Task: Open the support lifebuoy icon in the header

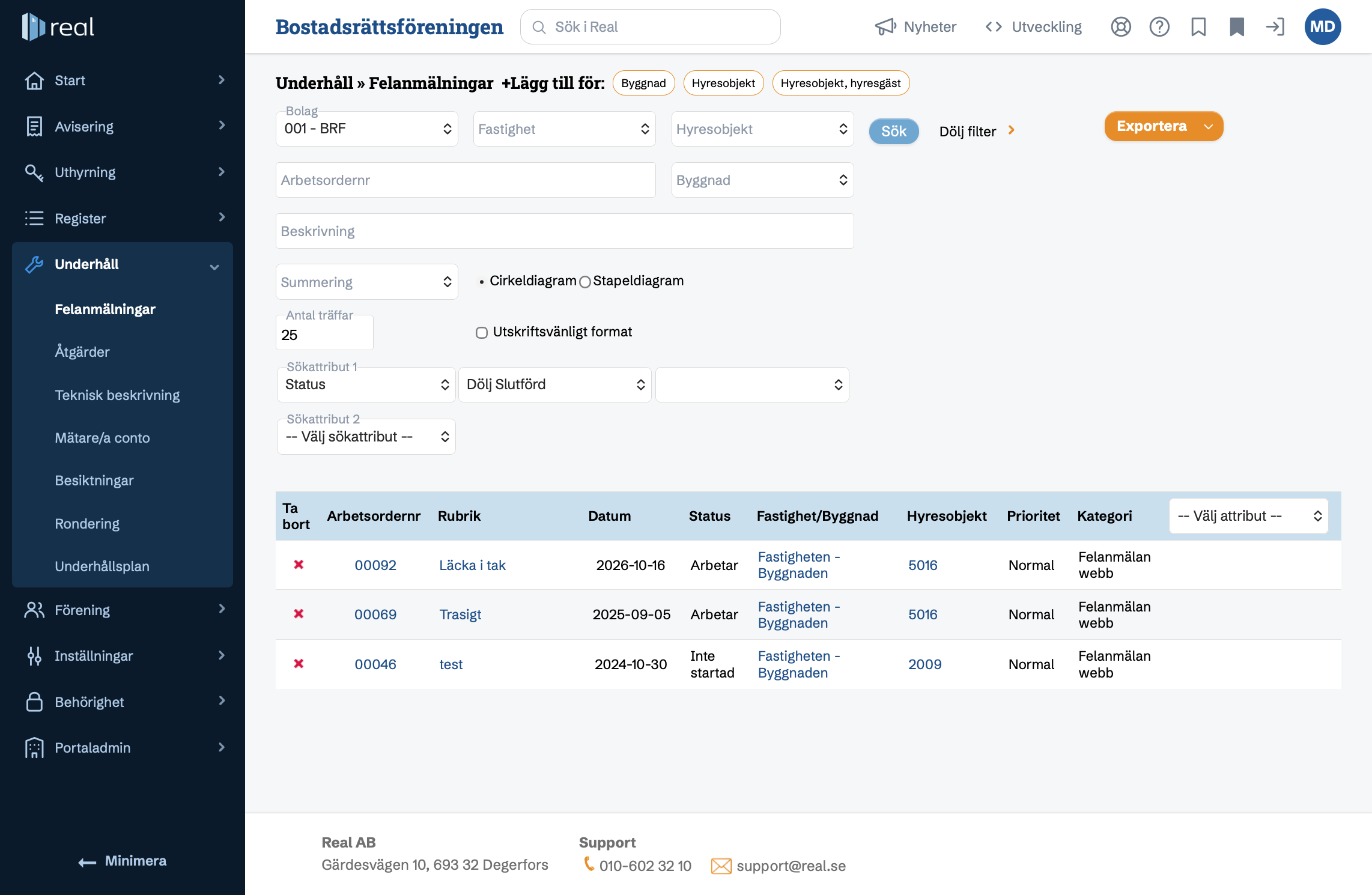Action: coord(1120,27)
